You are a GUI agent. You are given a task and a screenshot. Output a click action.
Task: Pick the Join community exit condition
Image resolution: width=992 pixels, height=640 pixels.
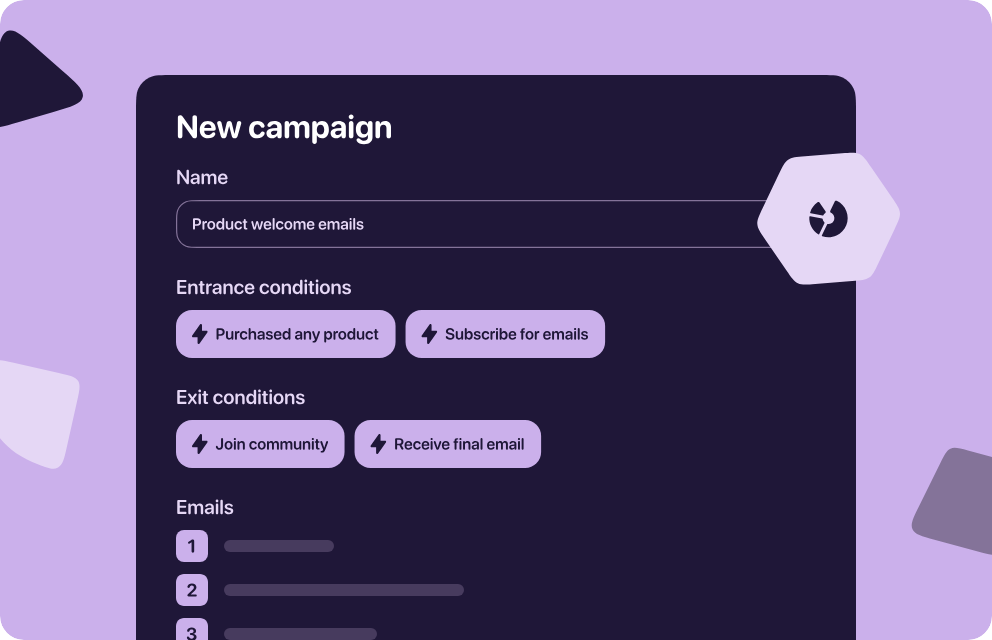click(x=260, y=444)
